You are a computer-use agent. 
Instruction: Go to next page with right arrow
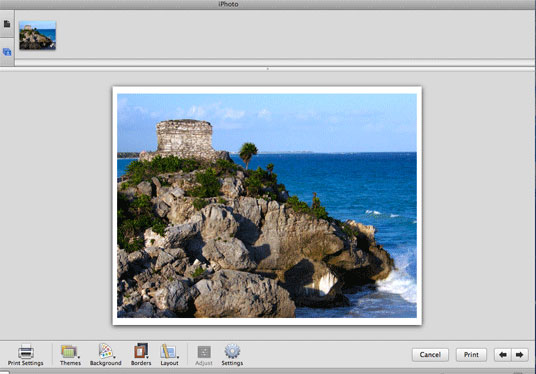[x=520, y=355]
